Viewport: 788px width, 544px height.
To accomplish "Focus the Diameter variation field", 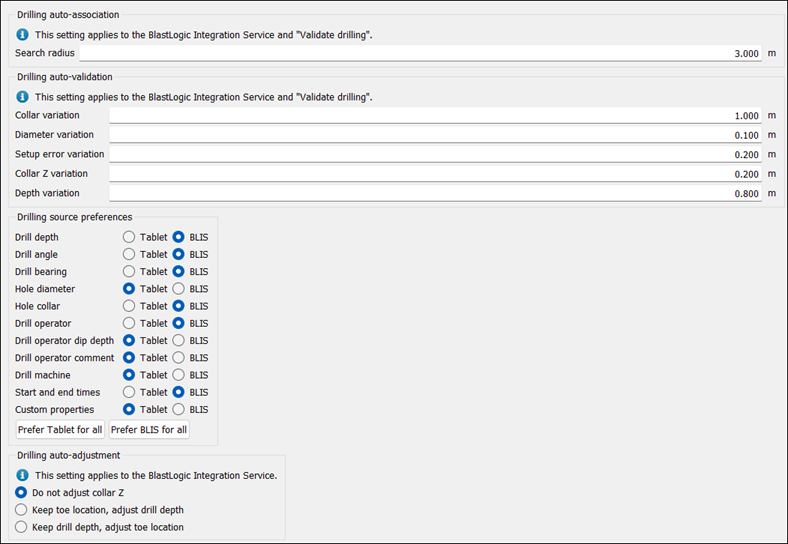I will point(435,135).
